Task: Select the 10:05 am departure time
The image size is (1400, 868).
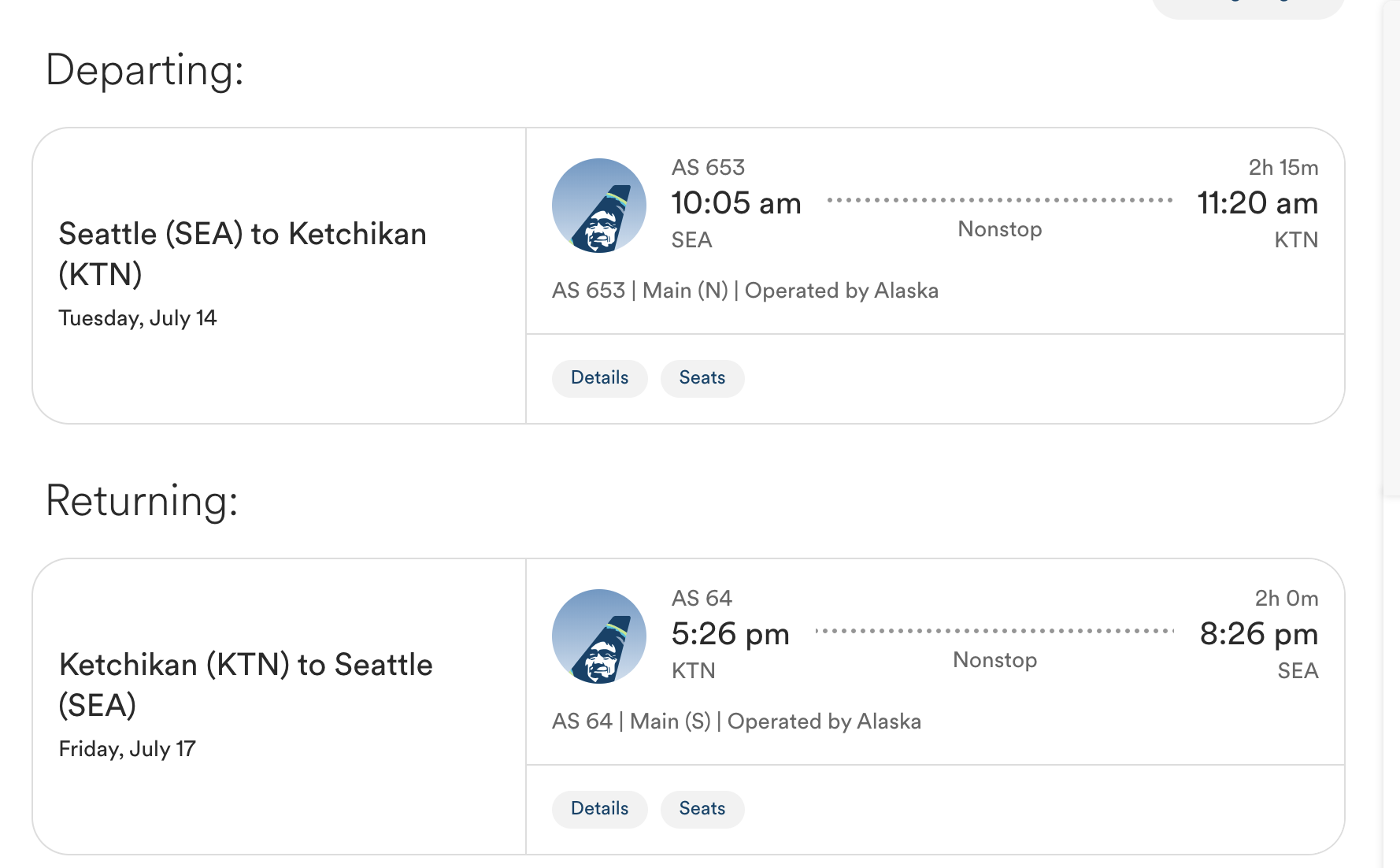Action: coord(735,203)
